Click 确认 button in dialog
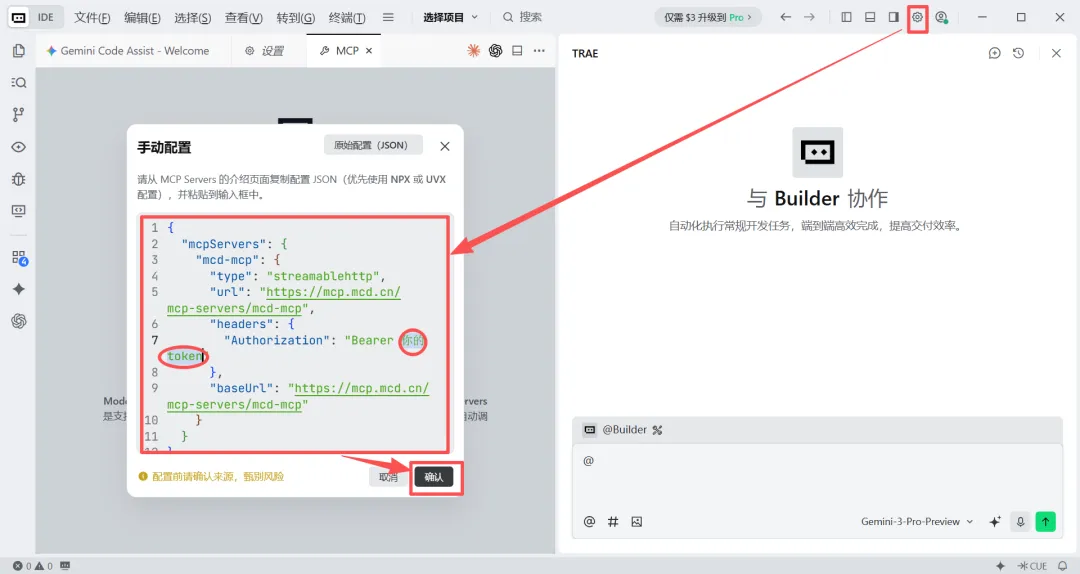 (434, 477)
